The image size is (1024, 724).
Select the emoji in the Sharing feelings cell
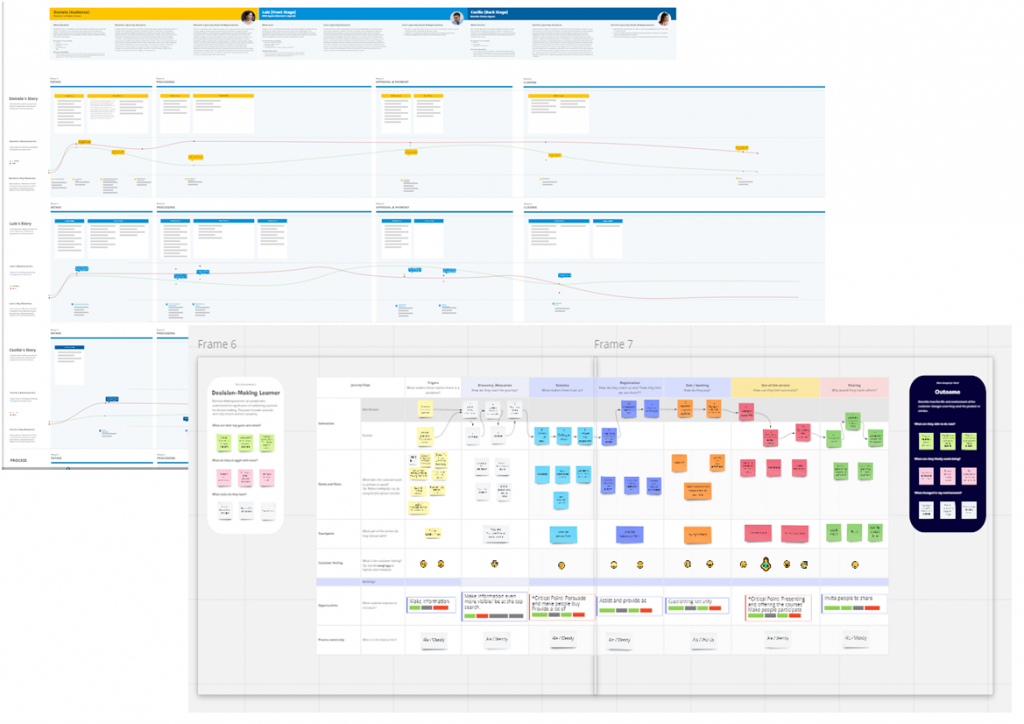[x=854, y=564]
